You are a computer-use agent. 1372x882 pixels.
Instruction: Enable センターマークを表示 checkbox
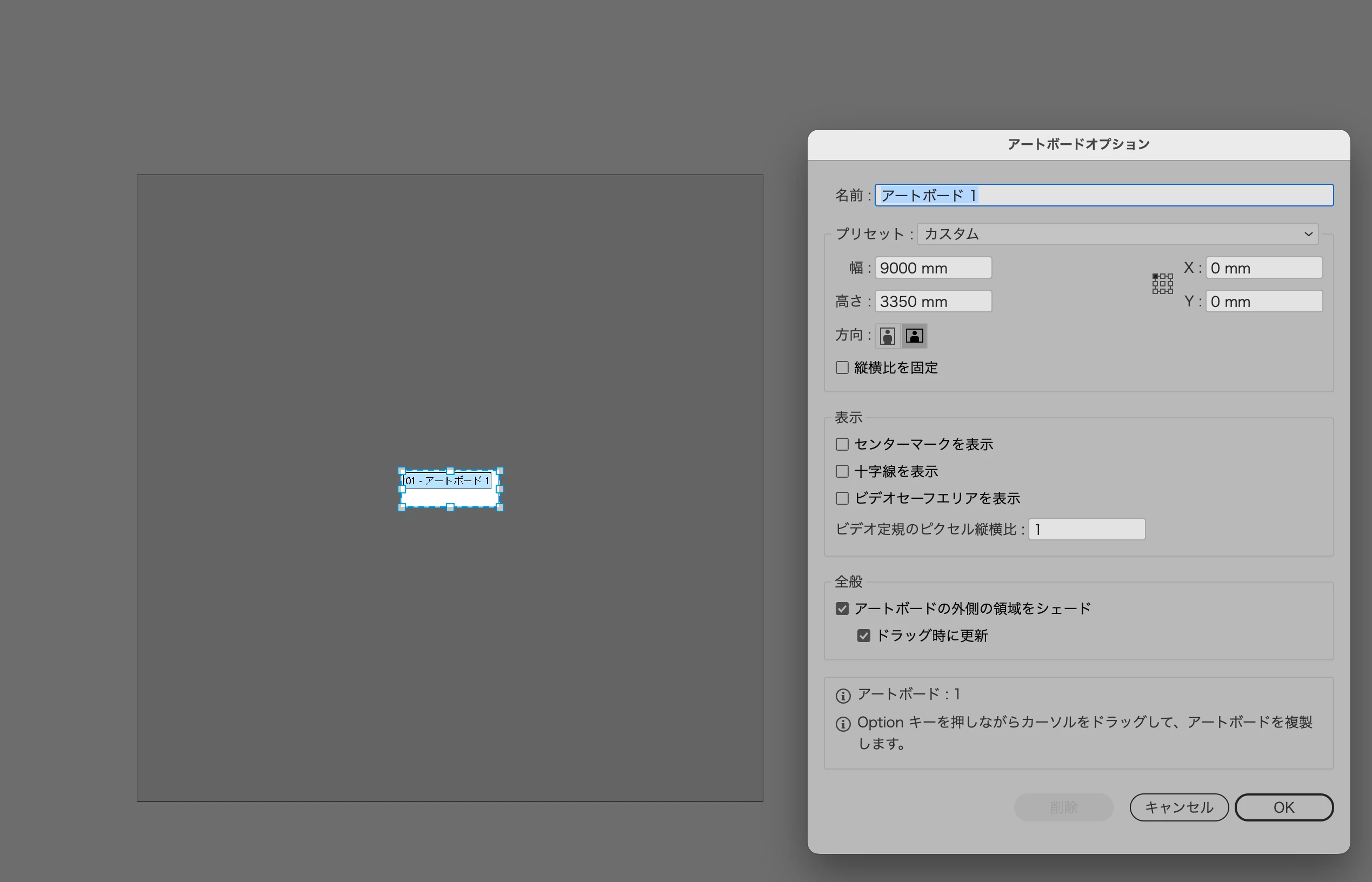[842, 444]
